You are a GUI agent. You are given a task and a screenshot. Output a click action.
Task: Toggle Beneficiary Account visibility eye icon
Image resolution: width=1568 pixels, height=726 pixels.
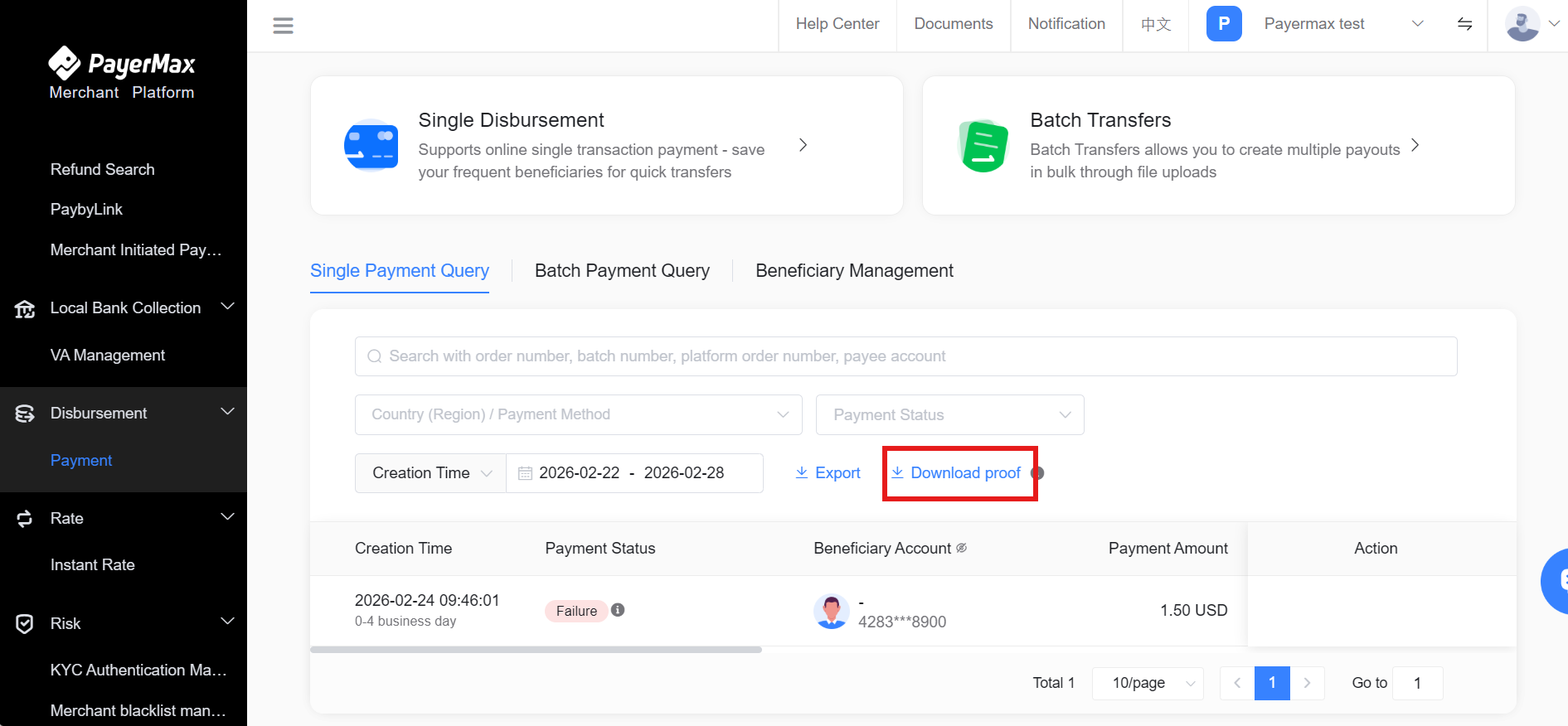(x=962, y=548)
